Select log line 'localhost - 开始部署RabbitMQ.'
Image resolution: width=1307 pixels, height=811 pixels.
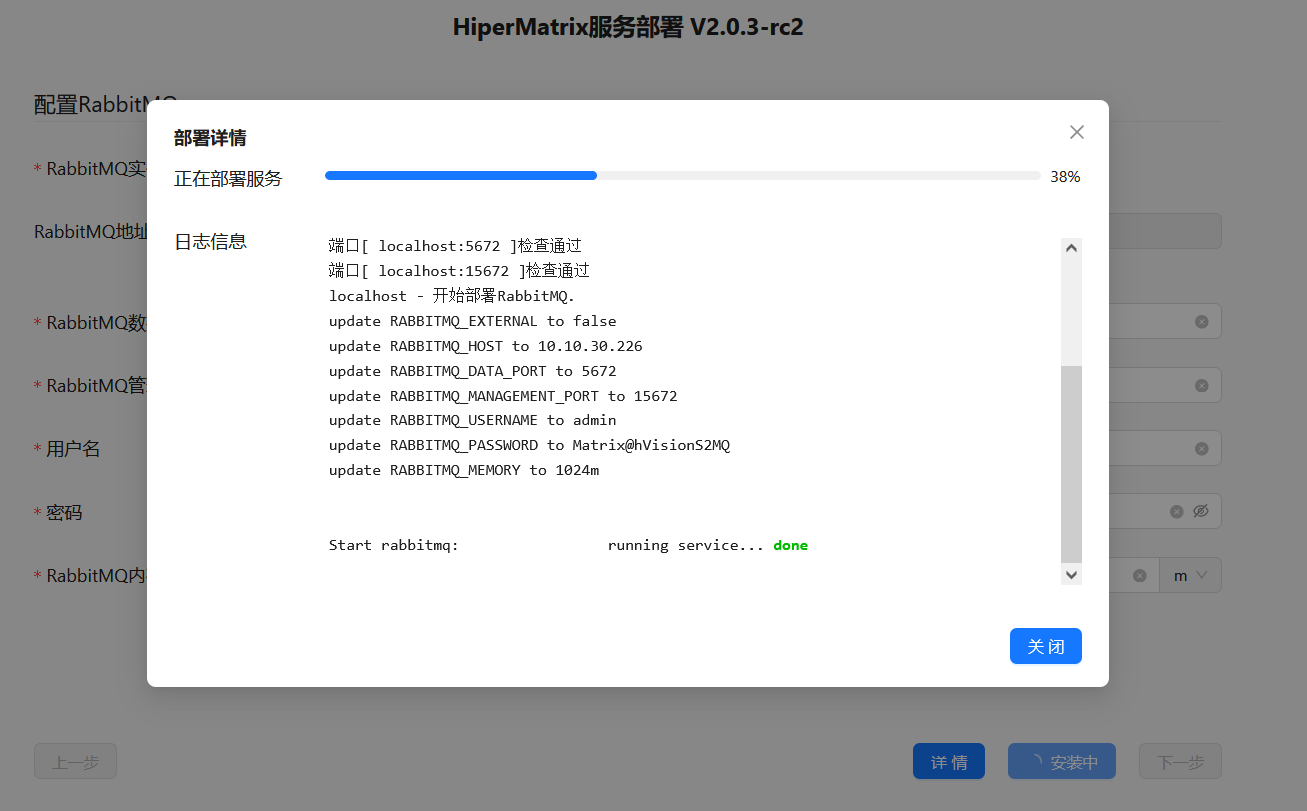tap(452, 296)
